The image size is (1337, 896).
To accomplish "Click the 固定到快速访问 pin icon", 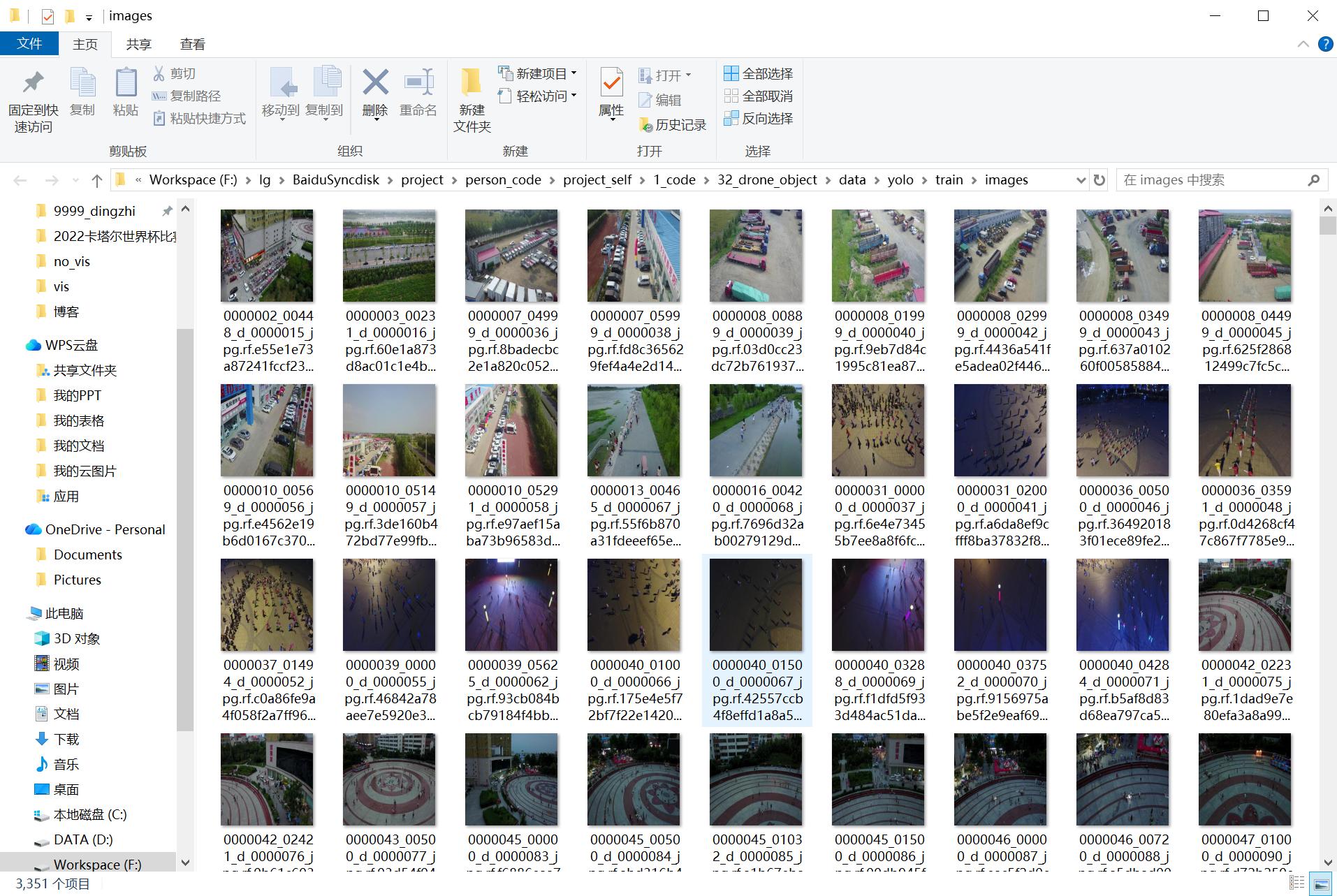I will coord(33,84).
